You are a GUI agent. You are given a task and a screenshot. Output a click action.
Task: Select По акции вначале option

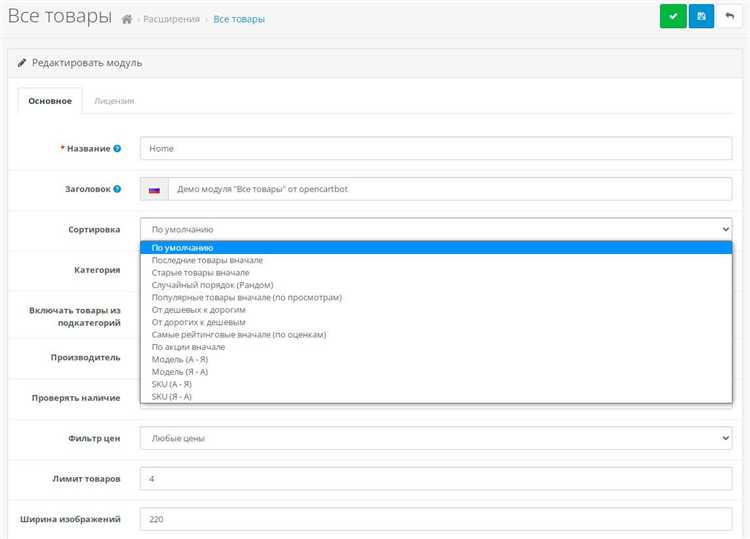coord(436,347)
